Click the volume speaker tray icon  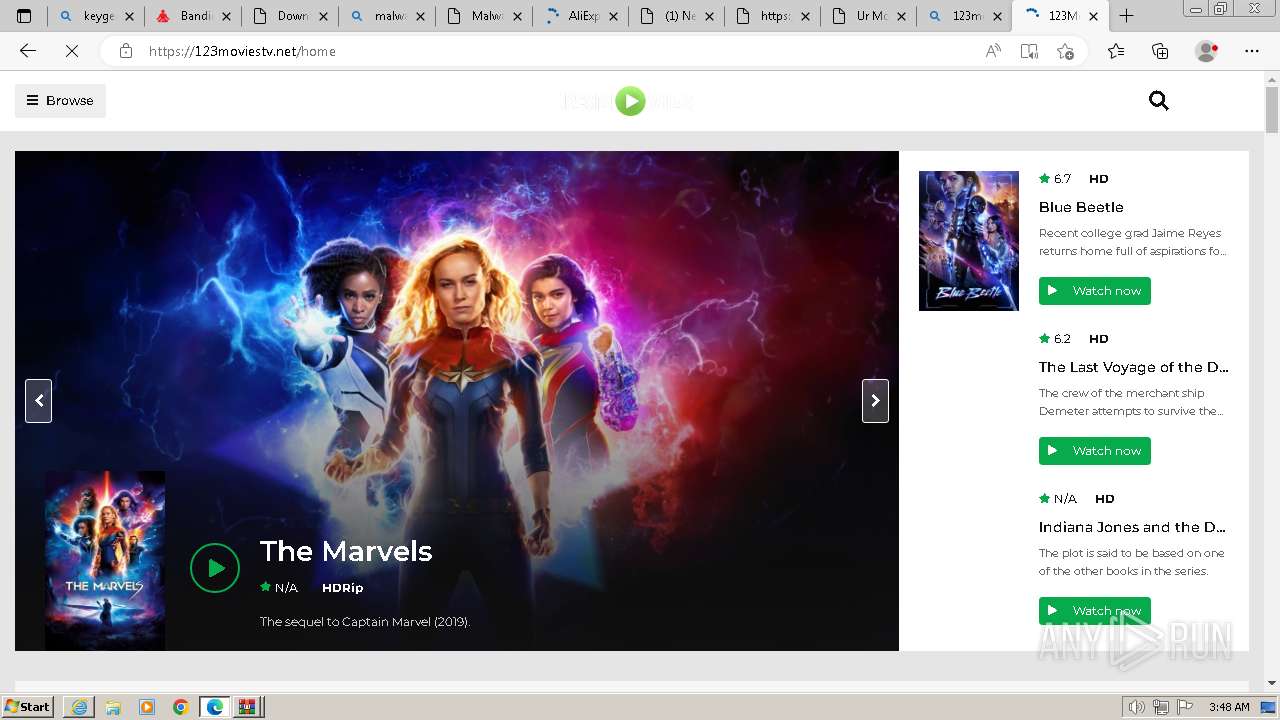(1137, 707)
